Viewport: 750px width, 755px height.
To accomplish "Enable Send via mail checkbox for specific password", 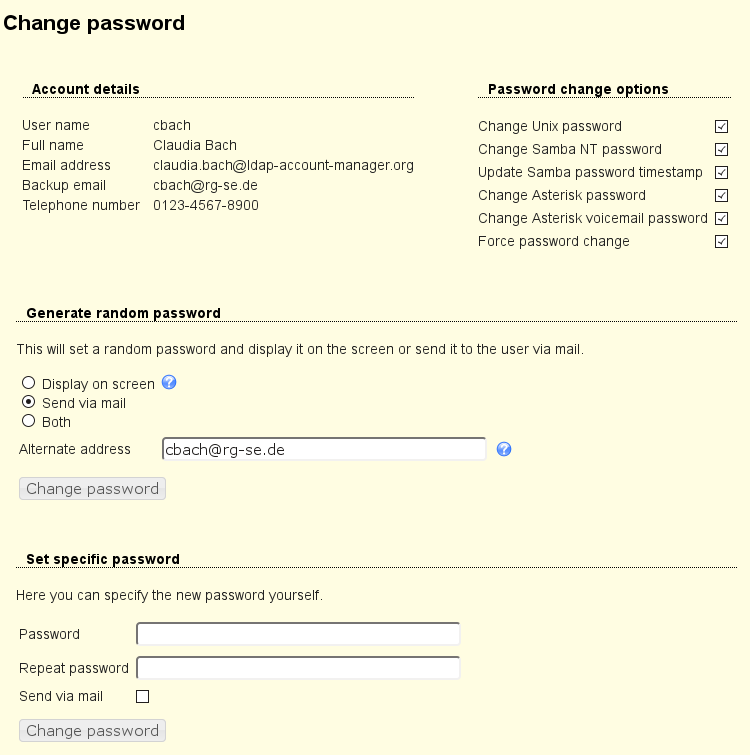I will tap(142, 696).
